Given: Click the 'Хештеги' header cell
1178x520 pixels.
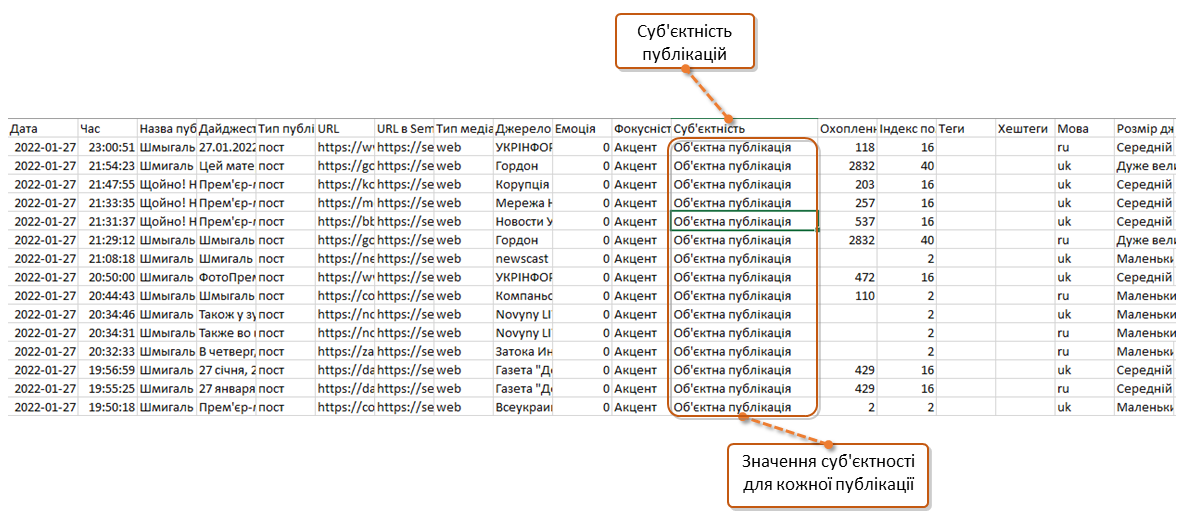Looking at the screenshot, I should click(x=1025, y=128).
